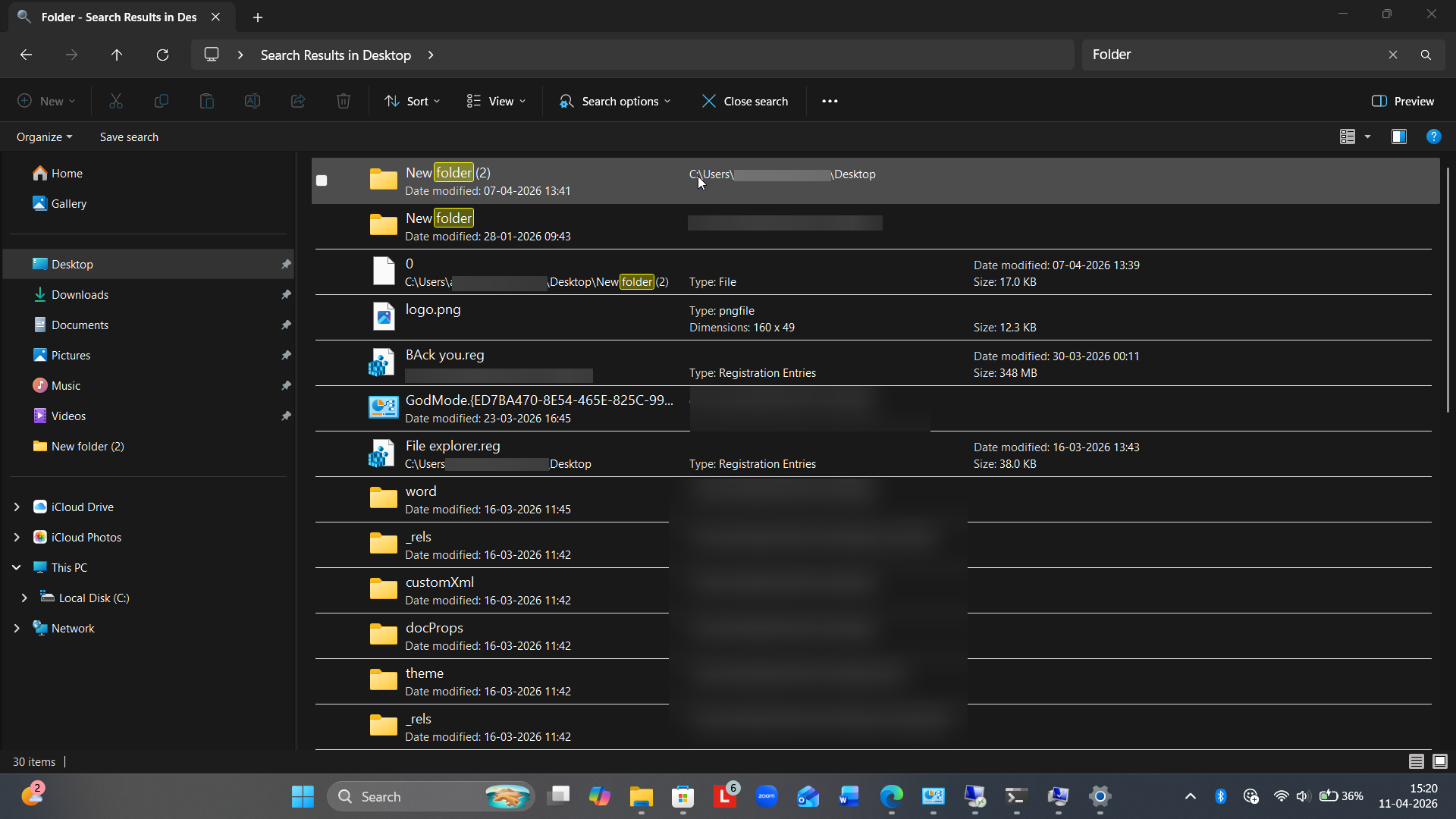Close the current search
1456x819 pixels.
pos(745,101)
